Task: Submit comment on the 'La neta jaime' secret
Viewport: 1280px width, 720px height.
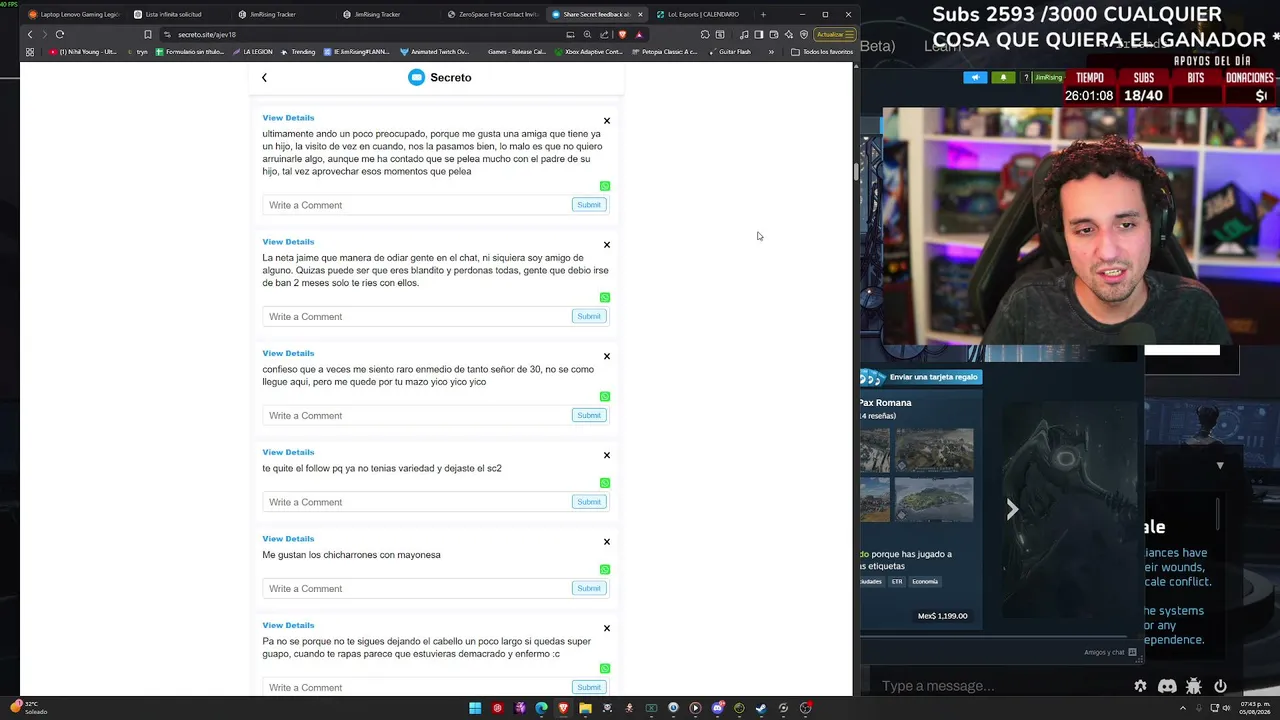Action: 589,316
